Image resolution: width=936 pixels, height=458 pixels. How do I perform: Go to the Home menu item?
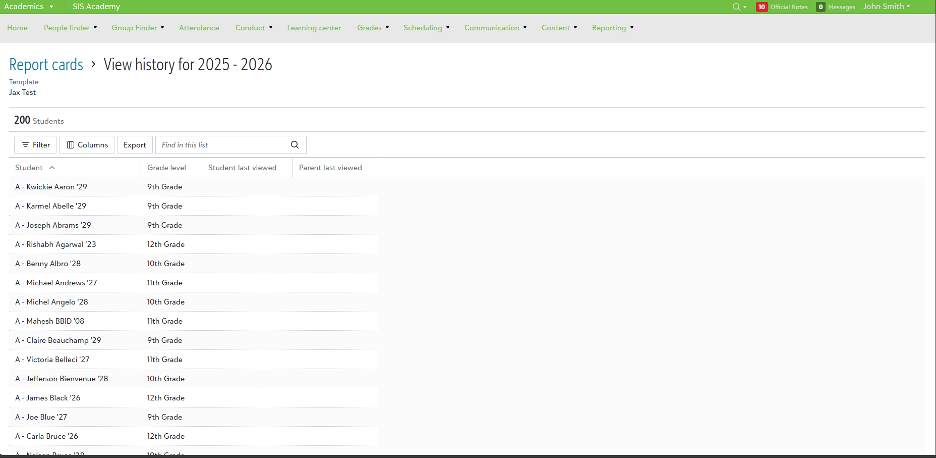(x=17, y=27)
